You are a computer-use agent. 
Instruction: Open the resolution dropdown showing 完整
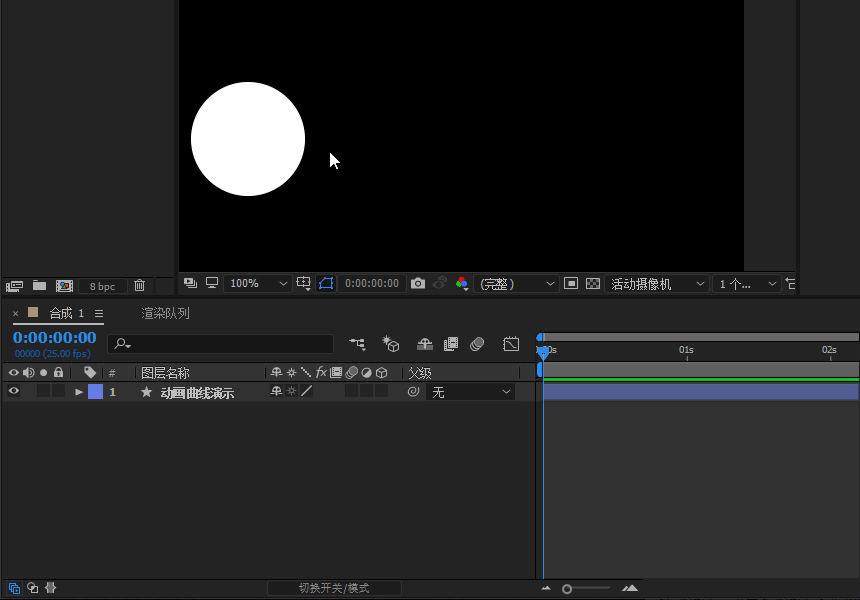[516, 284]
